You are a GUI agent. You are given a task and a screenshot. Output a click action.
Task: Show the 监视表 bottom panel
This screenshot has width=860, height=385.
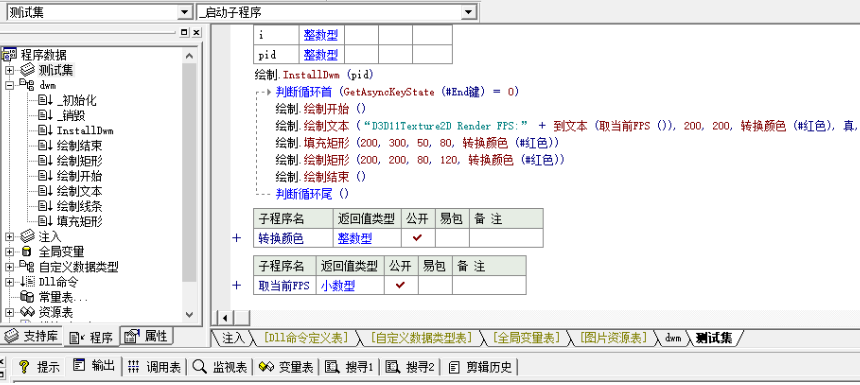tap(220, 367)
